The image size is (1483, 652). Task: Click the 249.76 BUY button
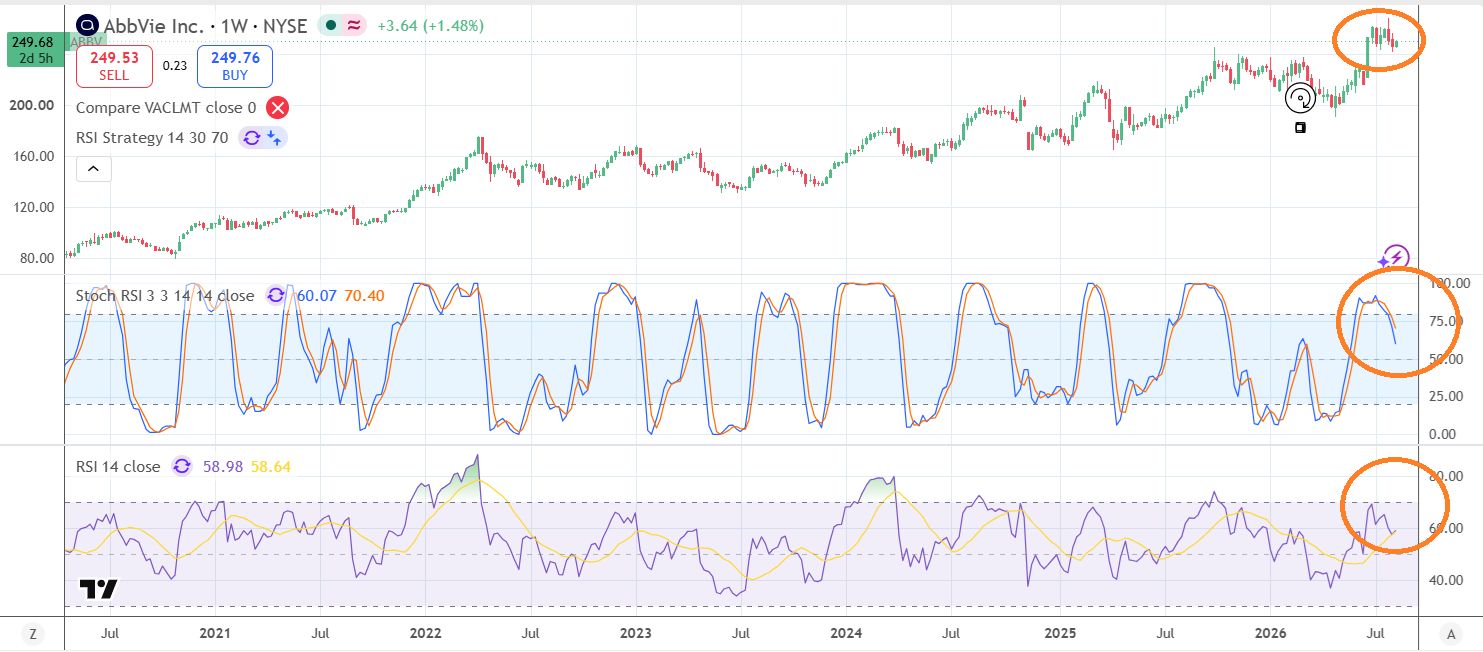[235, 66]
